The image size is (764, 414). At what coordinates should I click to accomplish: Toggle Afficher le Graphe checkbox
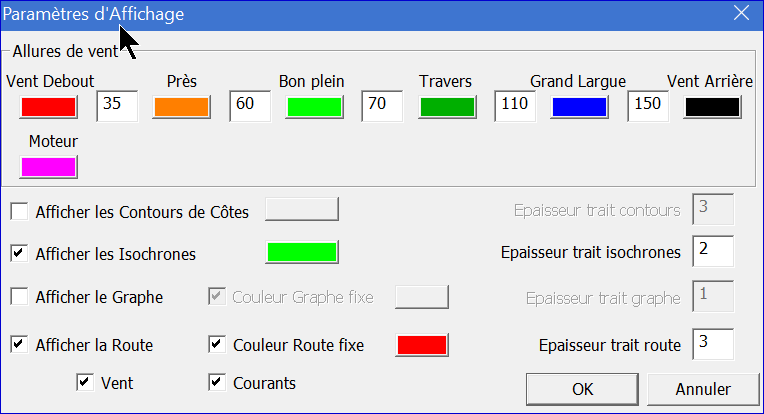(x=19, y=297)
